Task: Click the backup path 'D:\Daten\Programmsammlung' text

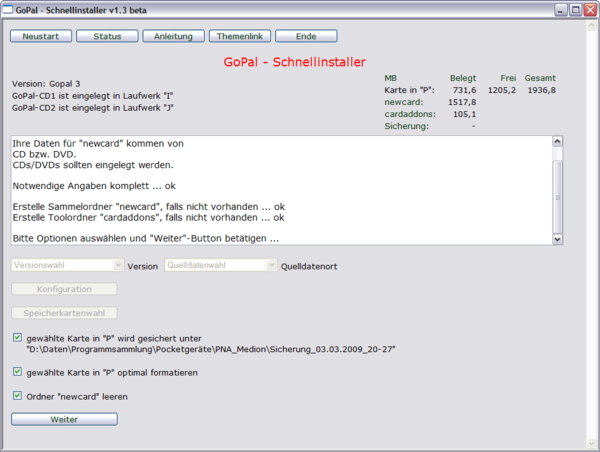Action: pyautogui.click(x=211, y=349)
